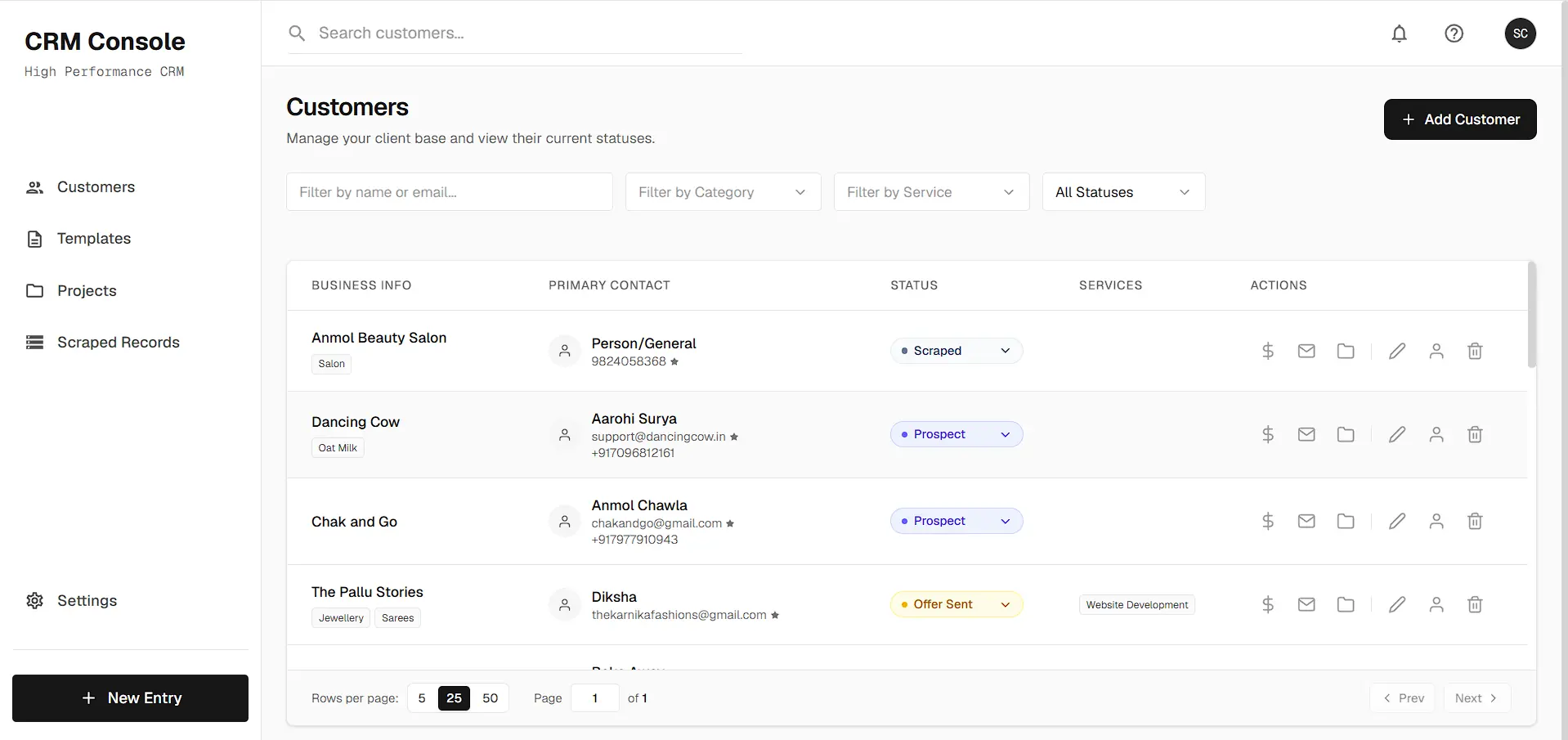Edit The Pallu Stories with pencil icon
This screenshot has width=1568, height=740.
(1397, 604)
